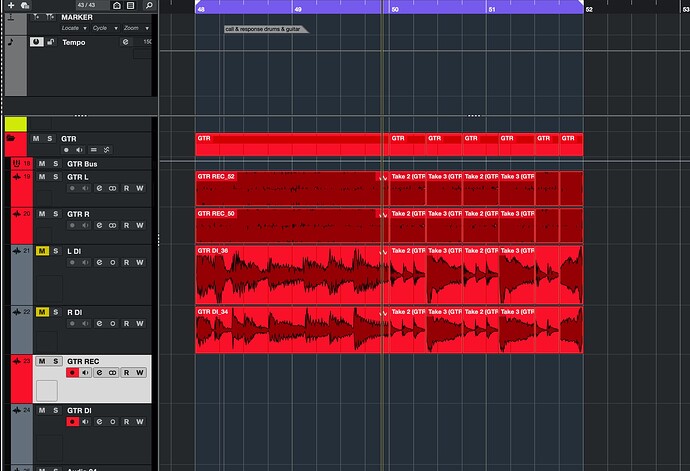
Task: Unmute the R DI track
Action: (42, 312)
